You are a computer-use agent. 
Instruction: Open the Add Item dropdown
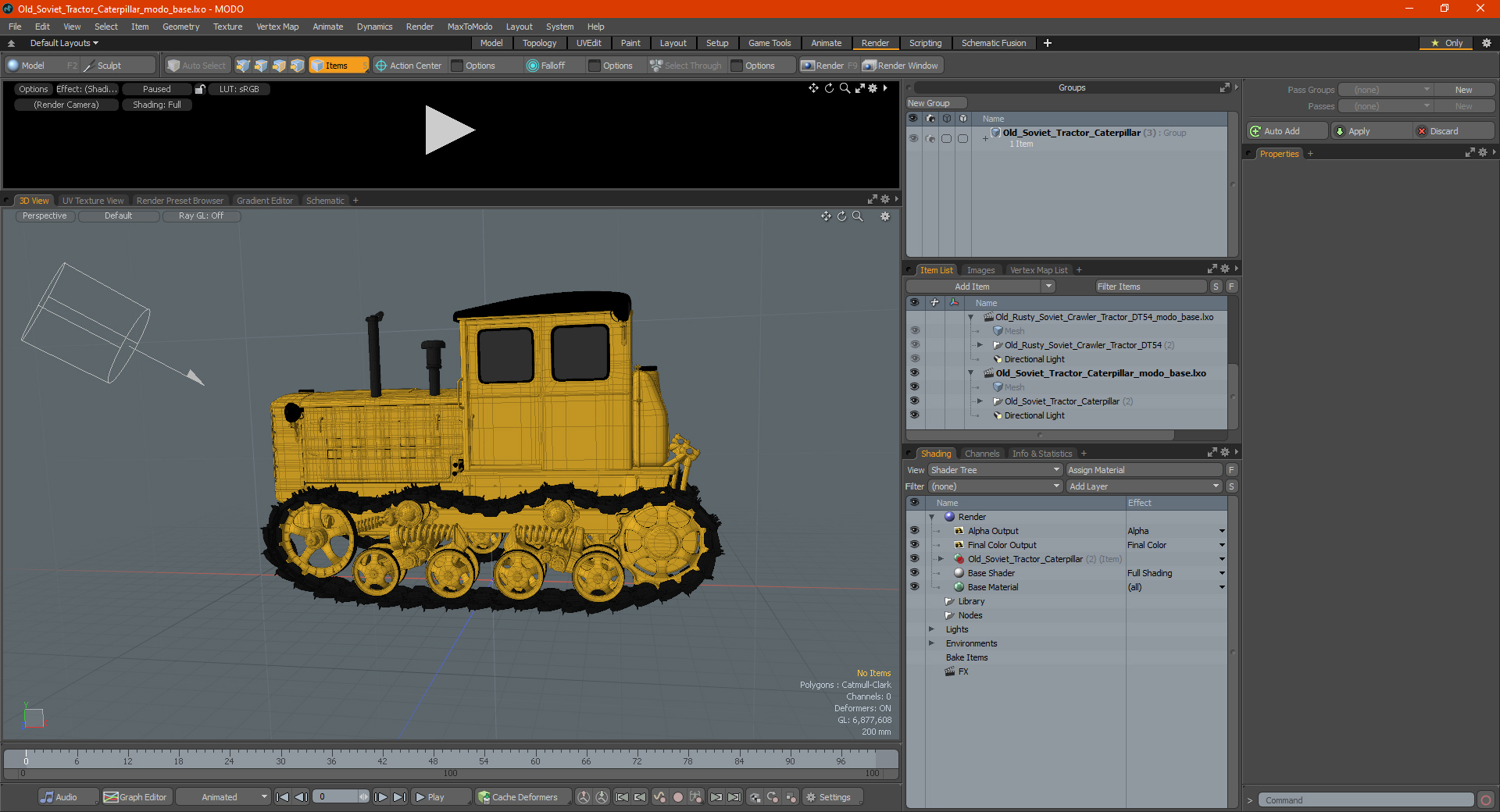(981, 287)
